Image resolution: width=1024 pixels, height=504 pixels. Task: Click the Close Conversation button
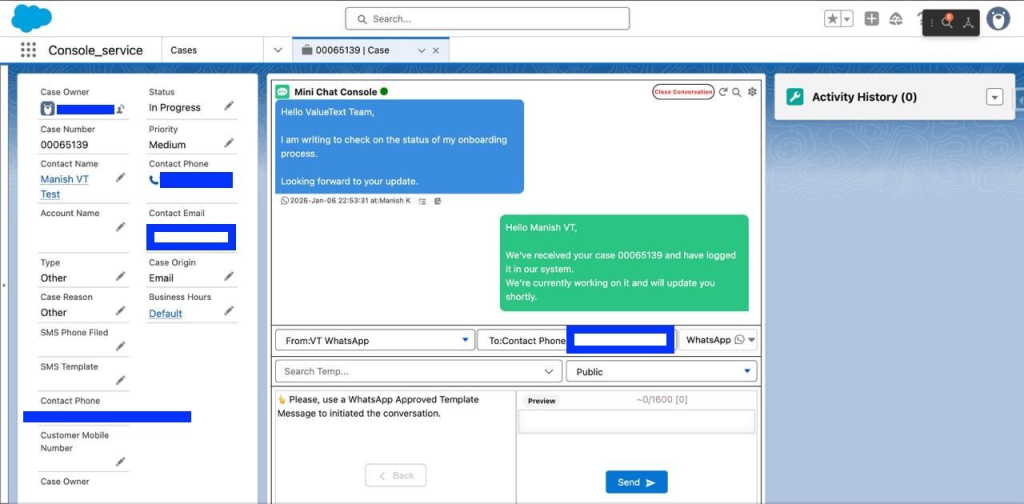pos(683,92)
